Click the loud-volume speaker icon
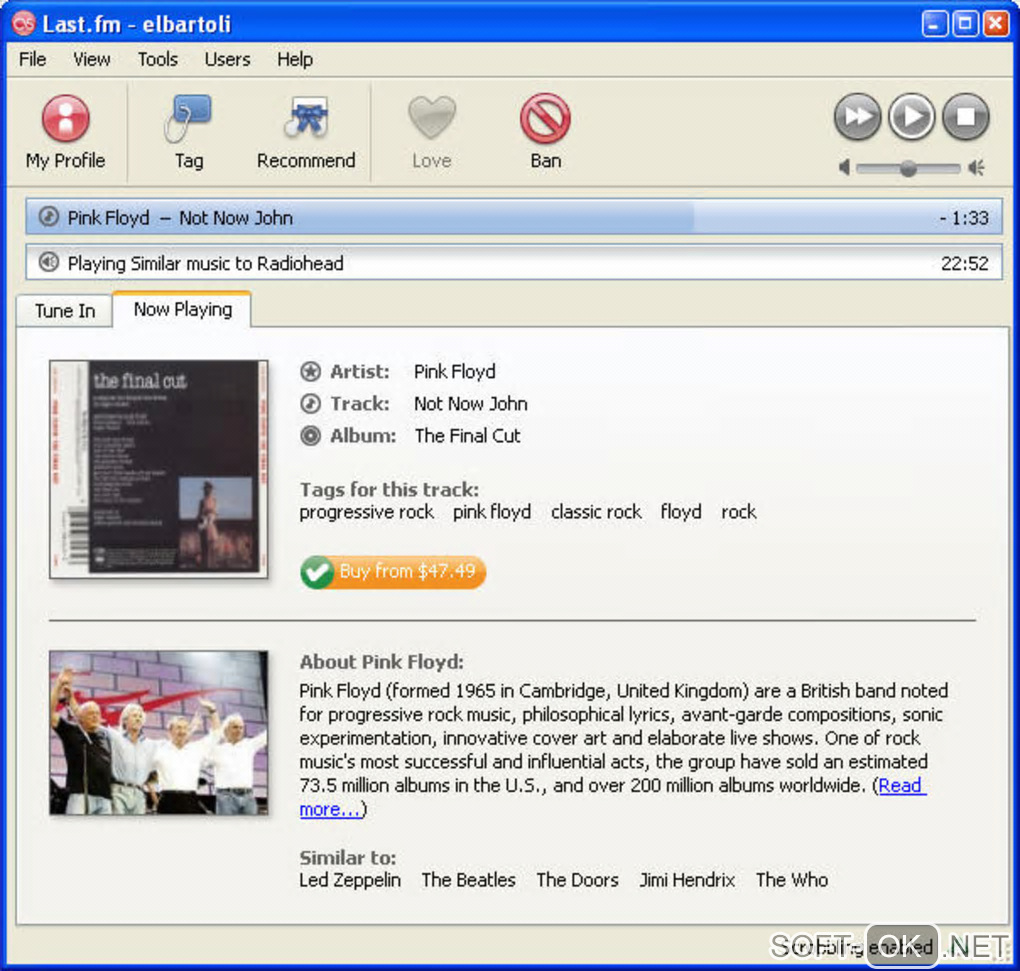 pyautogui.click(x=976, y=168)
